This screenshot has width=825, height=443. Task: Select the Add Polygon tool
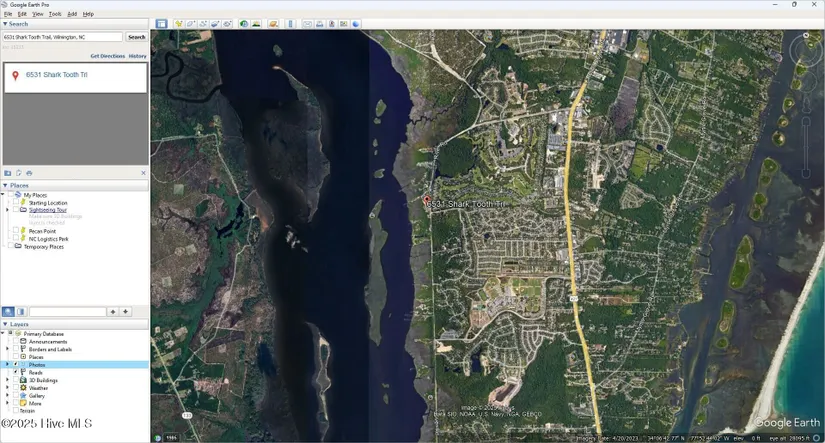191,24
